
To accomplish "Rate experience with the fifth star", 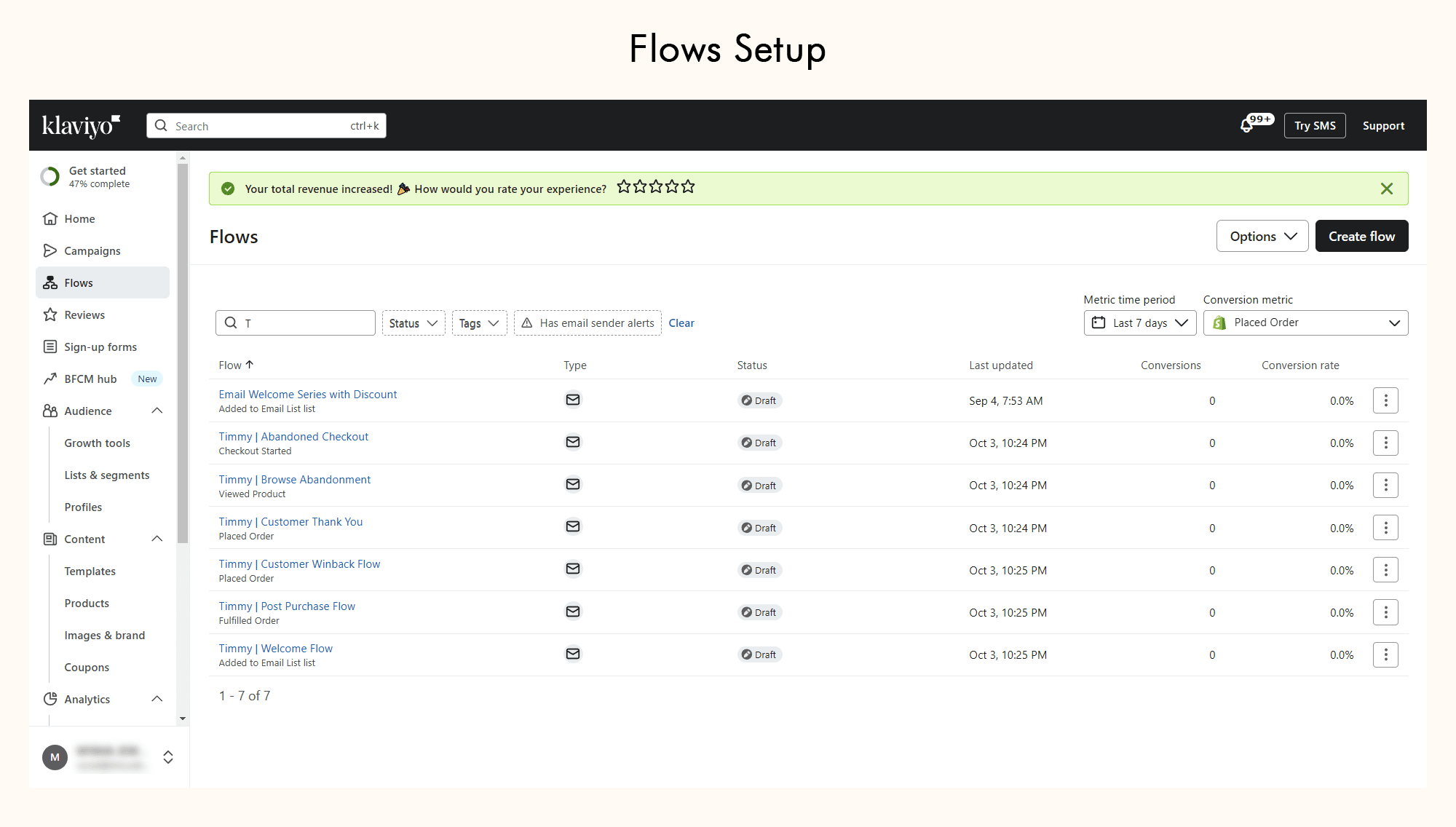I will [x=688, y=187].
